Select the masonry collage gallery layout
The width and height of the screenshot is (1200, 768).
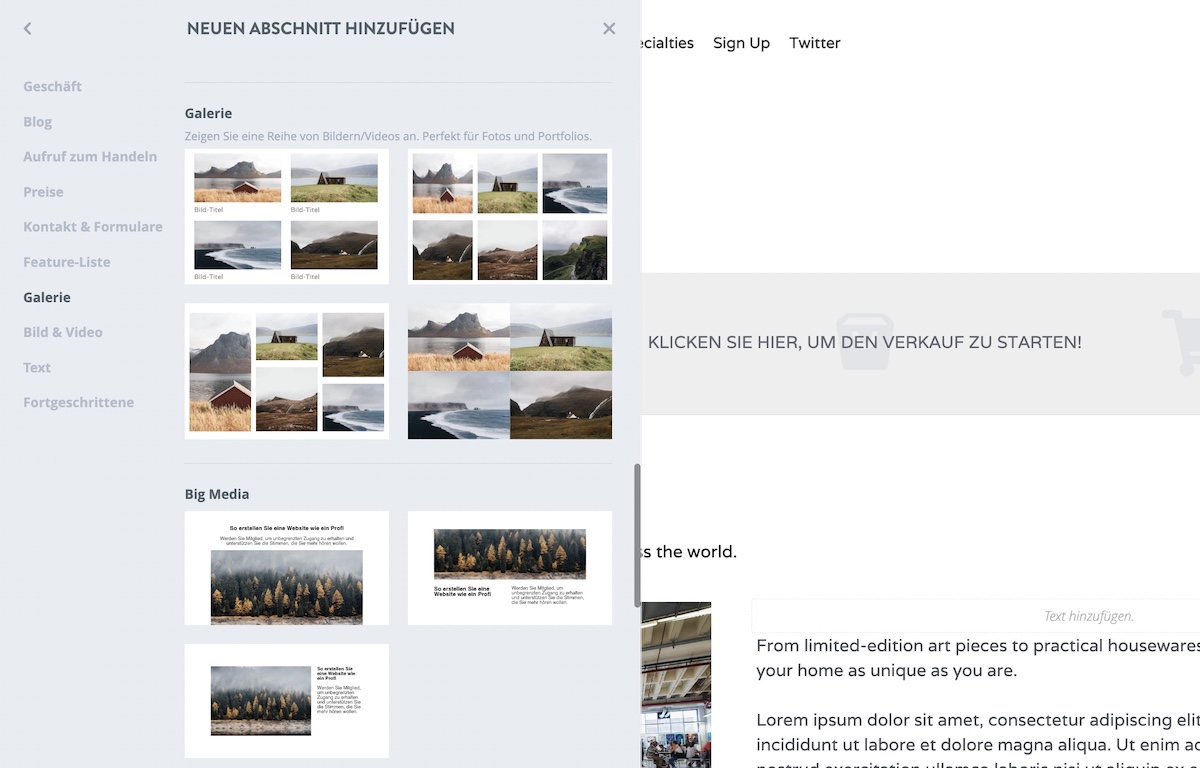[287, 371]
